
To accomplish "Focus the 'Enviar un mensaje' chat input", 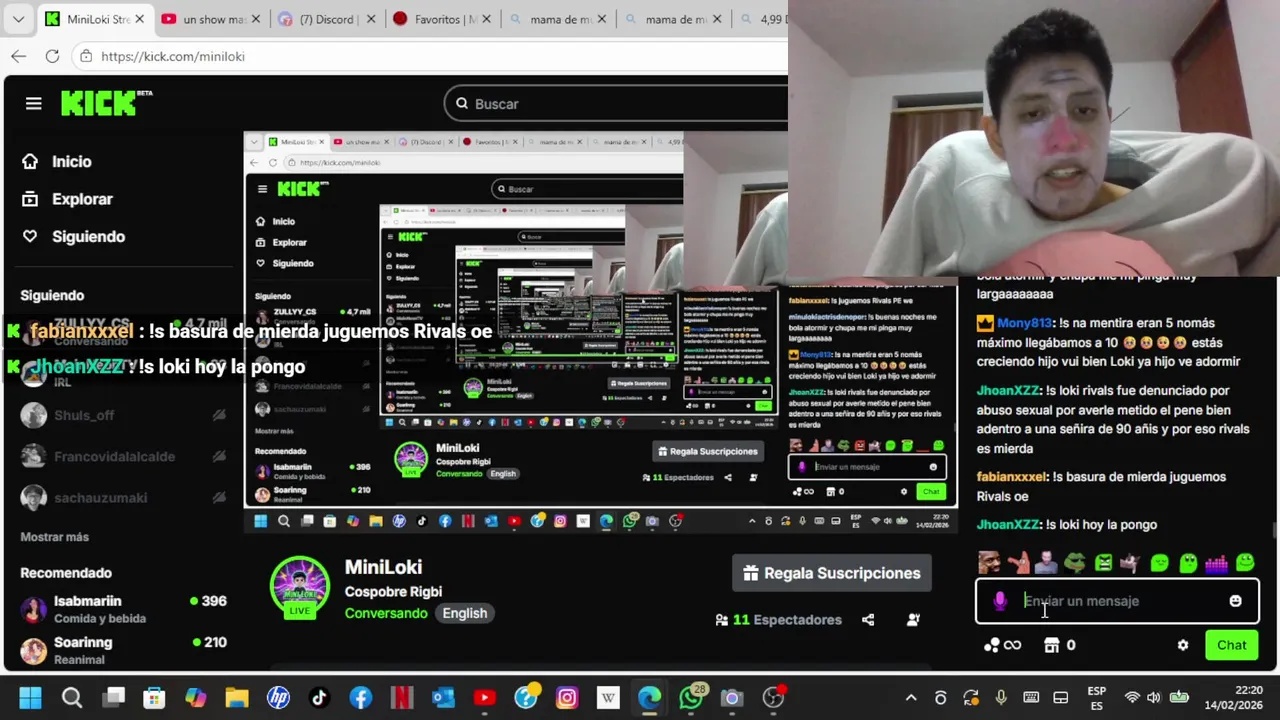I will pyautogui.click(x=1117, y=601).
